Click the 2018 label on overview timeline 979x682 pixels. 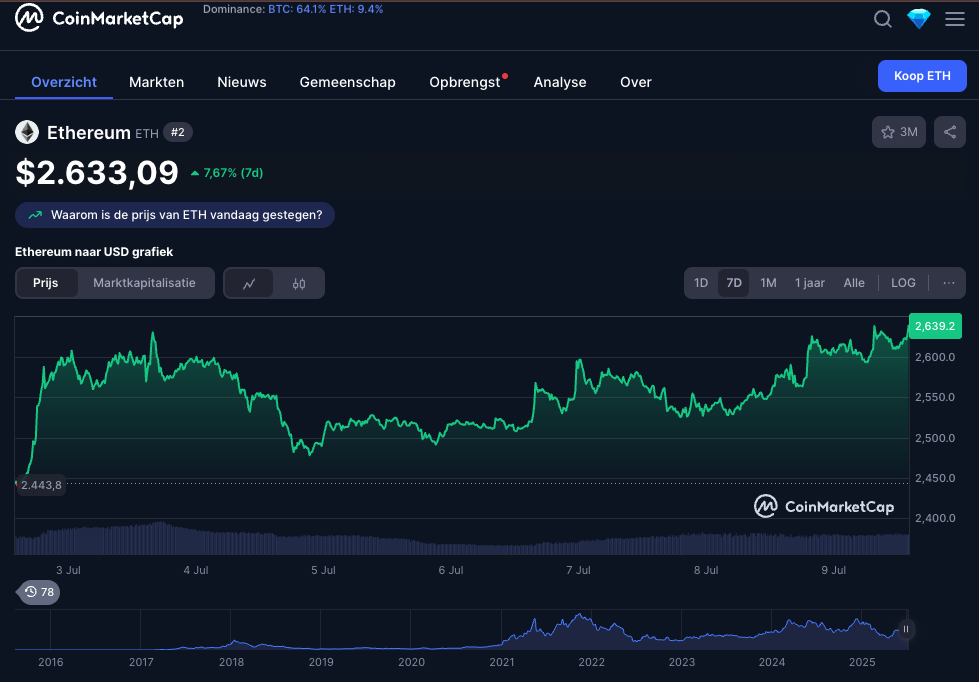pyautogui.click(x=232, y=662)
